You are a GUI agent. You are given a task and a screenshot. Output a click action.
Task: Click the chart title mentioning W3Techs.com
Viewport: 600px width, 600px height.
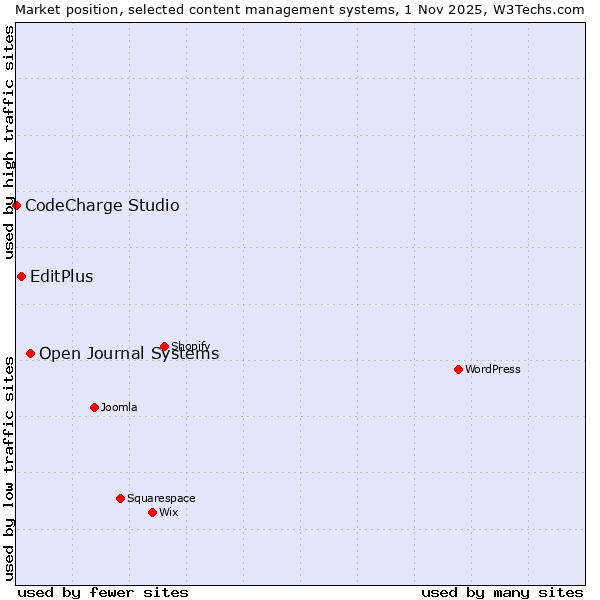pyautogui.click(x=300, y=9)
